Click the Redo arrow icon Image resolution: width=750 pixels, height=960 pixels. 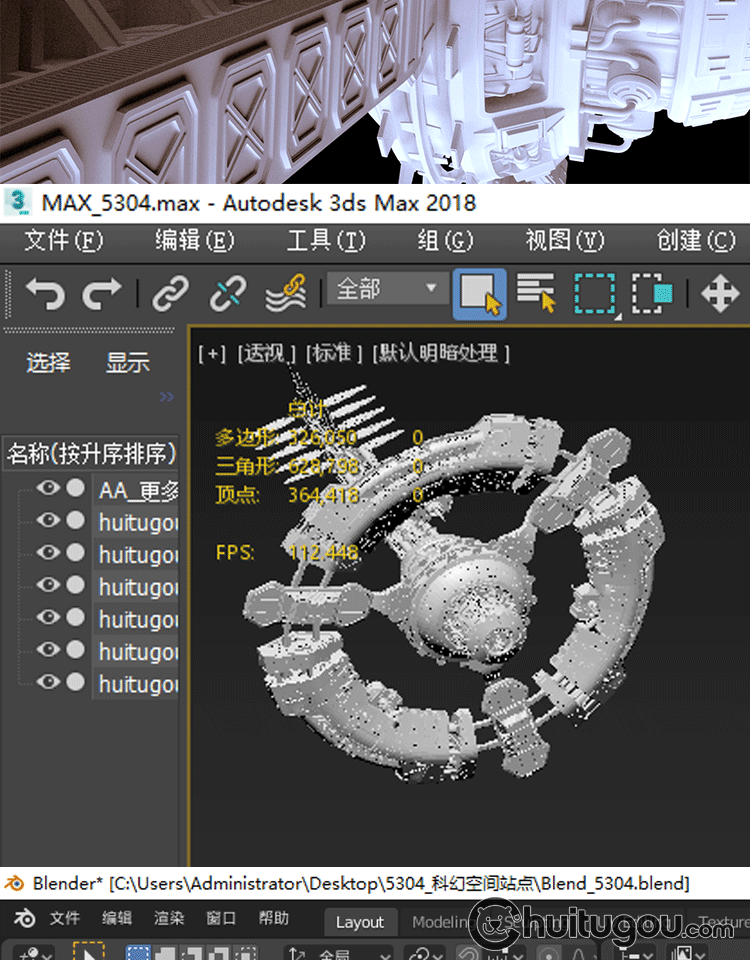(x=101, y=293)
